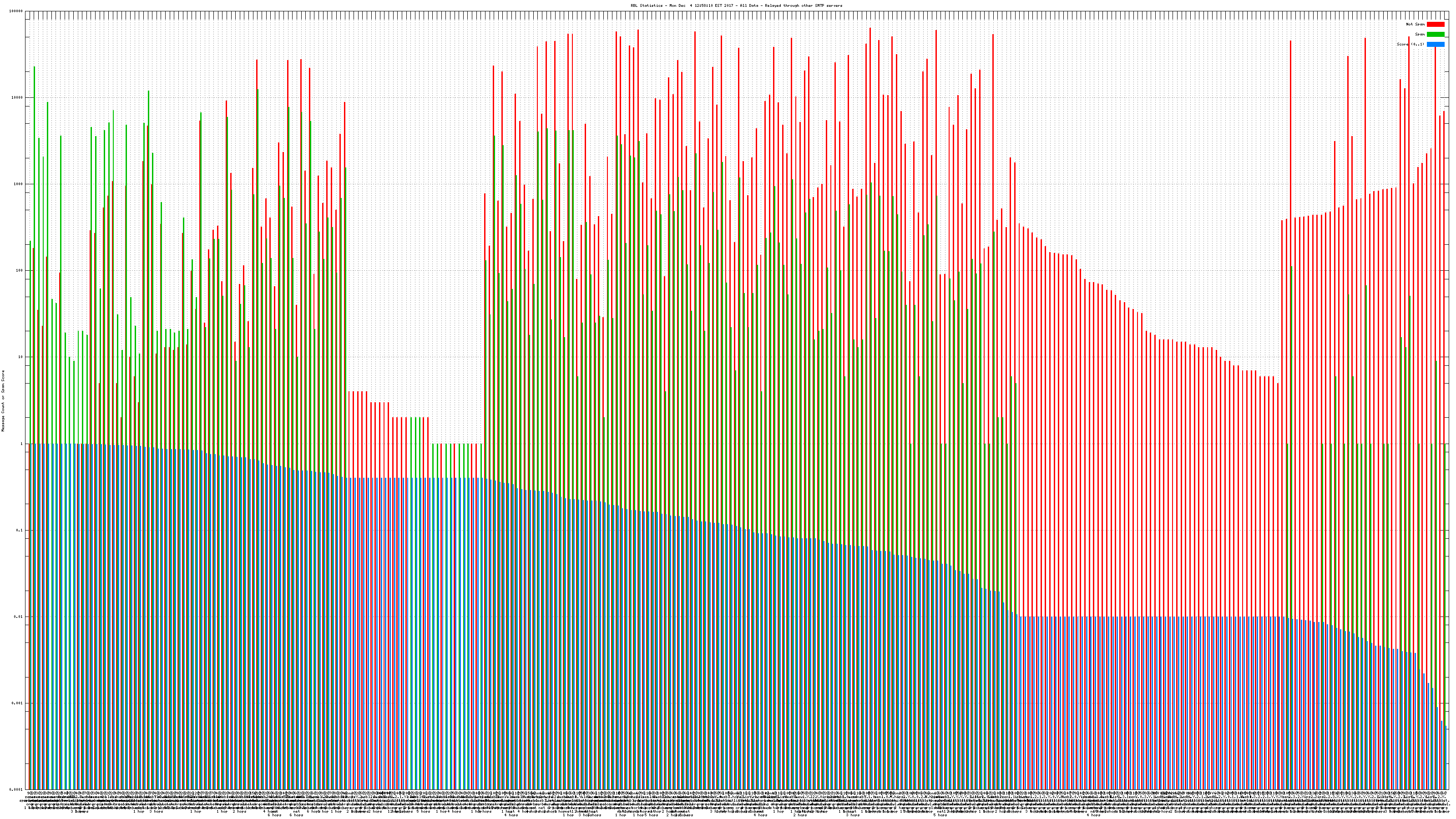The width and height of the screenshot is (1456, 819).
Task: Select the 'Not Spam' legend label
Action: click(x=1416, y=24)
